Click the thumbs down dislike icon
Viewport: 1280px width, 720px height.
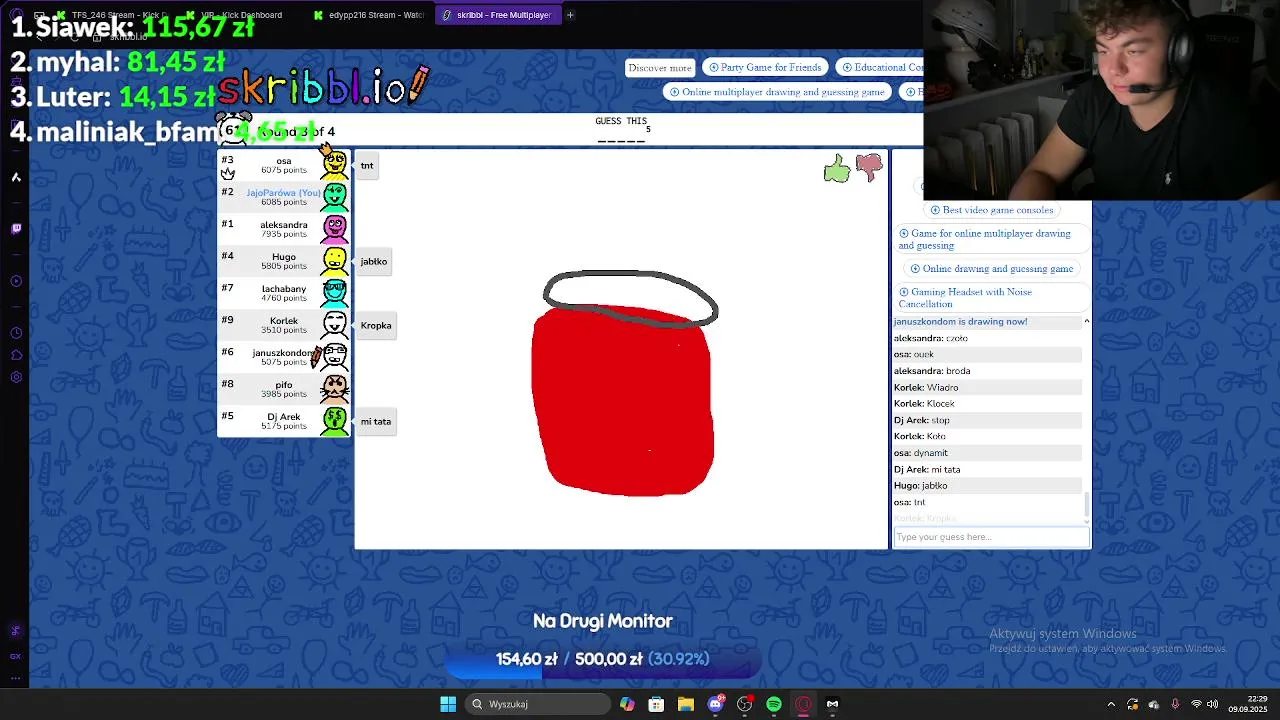[869, 167]
